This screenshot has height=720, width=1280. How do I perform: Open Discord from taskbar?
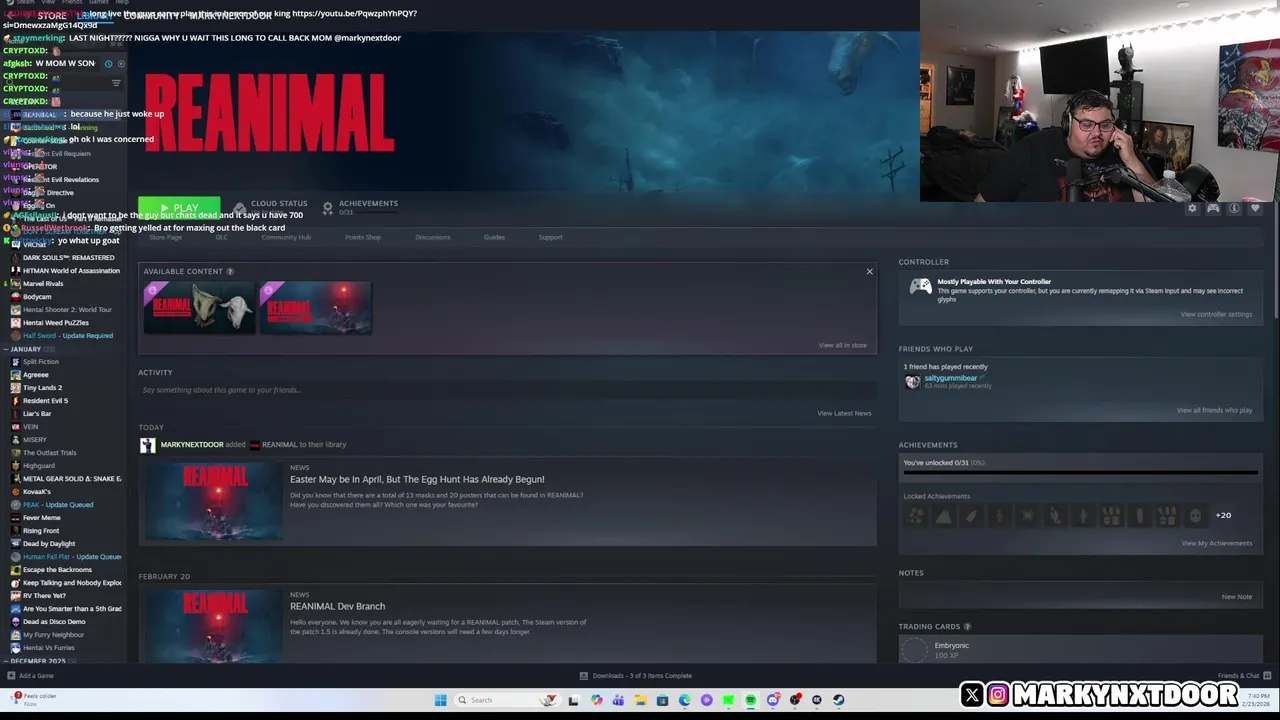click(x=773, y=700)
